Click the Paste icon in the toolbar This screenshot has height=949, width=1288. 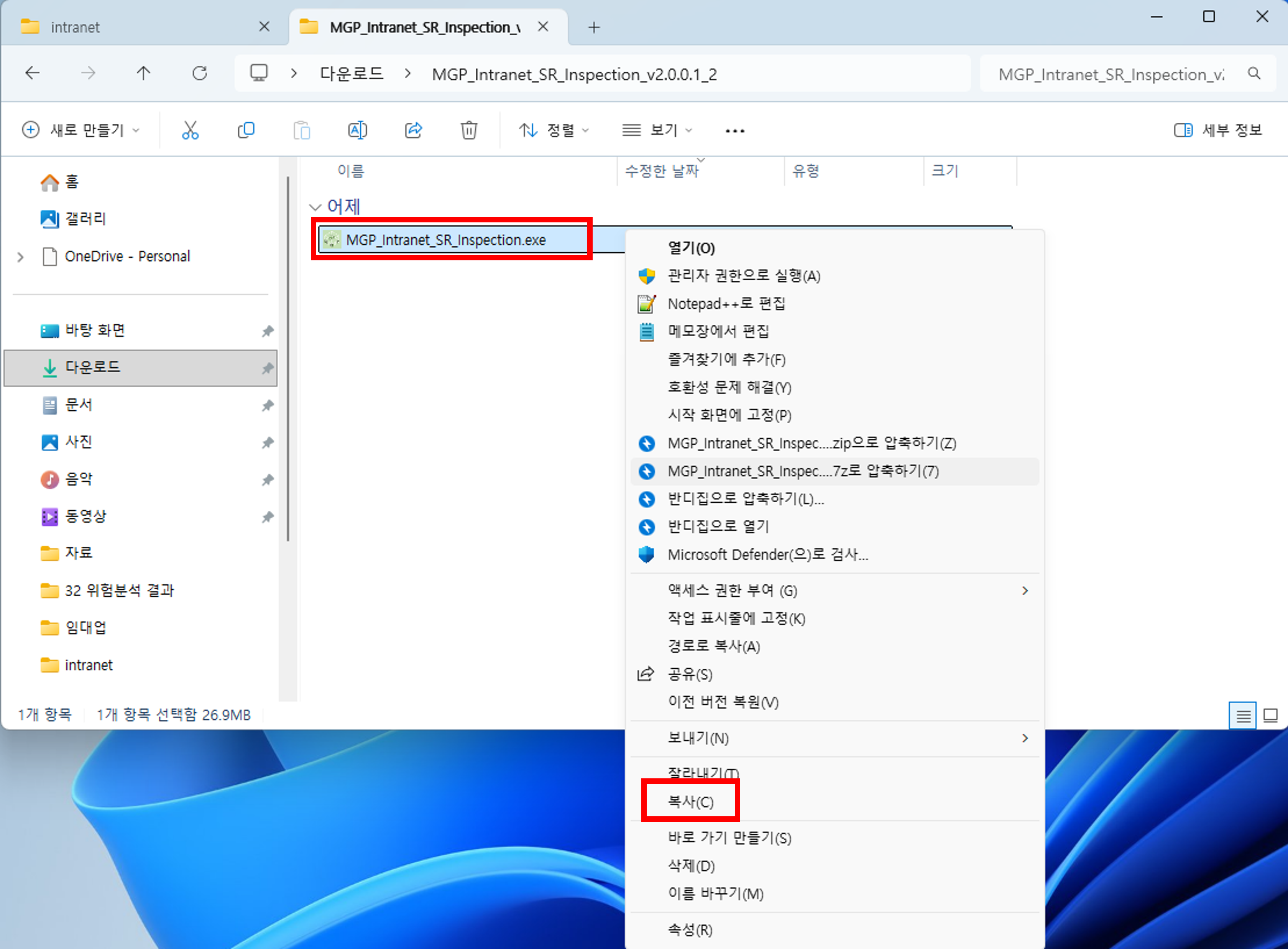coord(302,130)
